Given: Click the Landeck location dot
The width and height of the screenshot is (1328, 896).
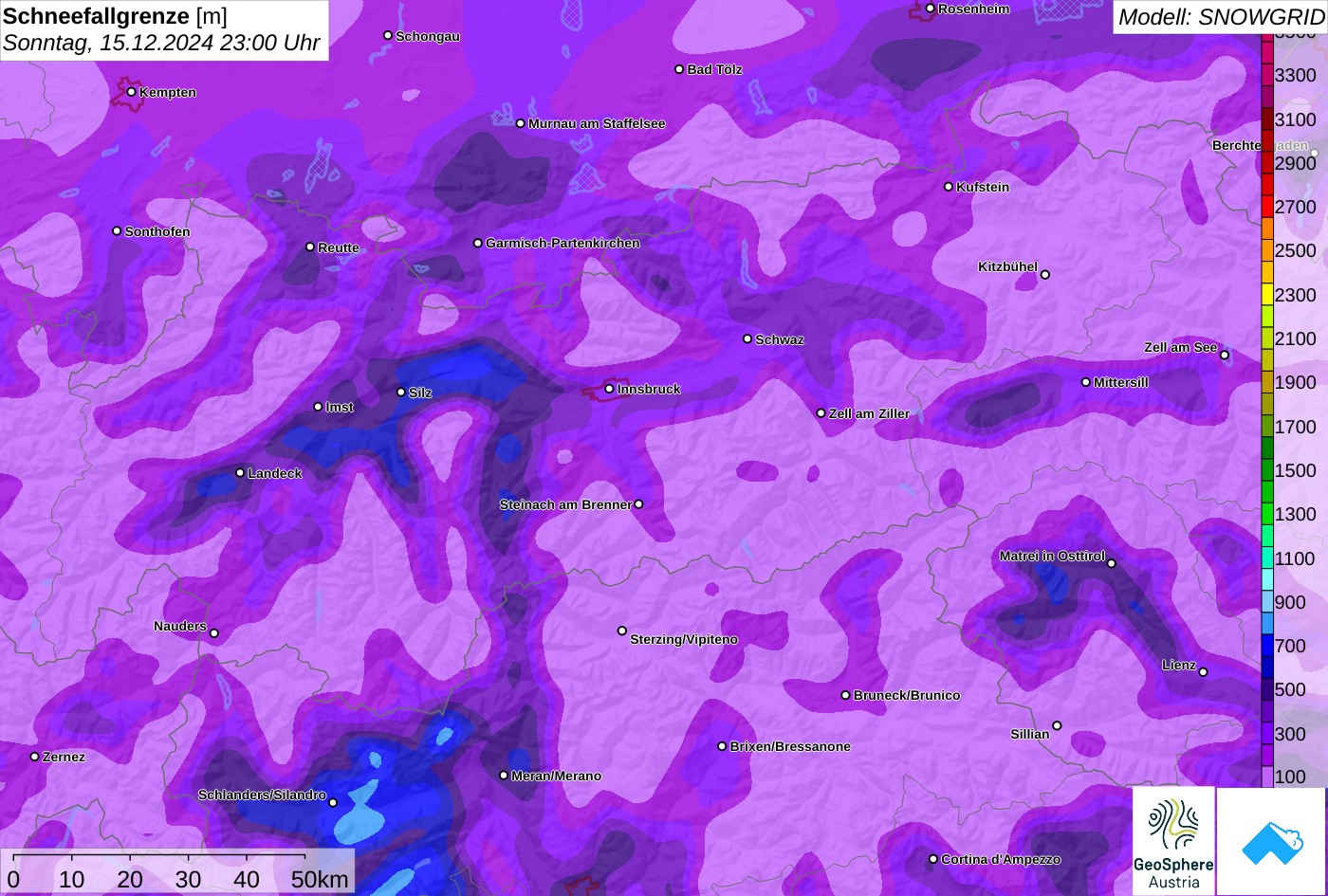Looking at the screenshot, I should coord(240,472).
